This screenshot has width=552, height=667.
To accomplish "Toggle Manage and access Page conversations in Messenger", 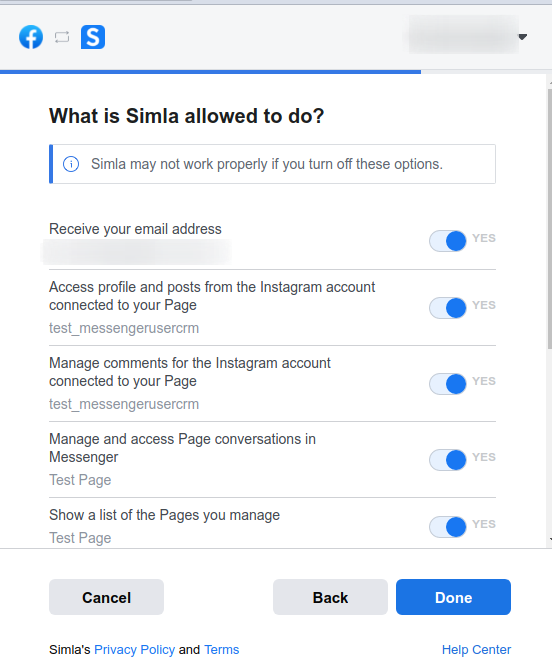I will [447, 460].
